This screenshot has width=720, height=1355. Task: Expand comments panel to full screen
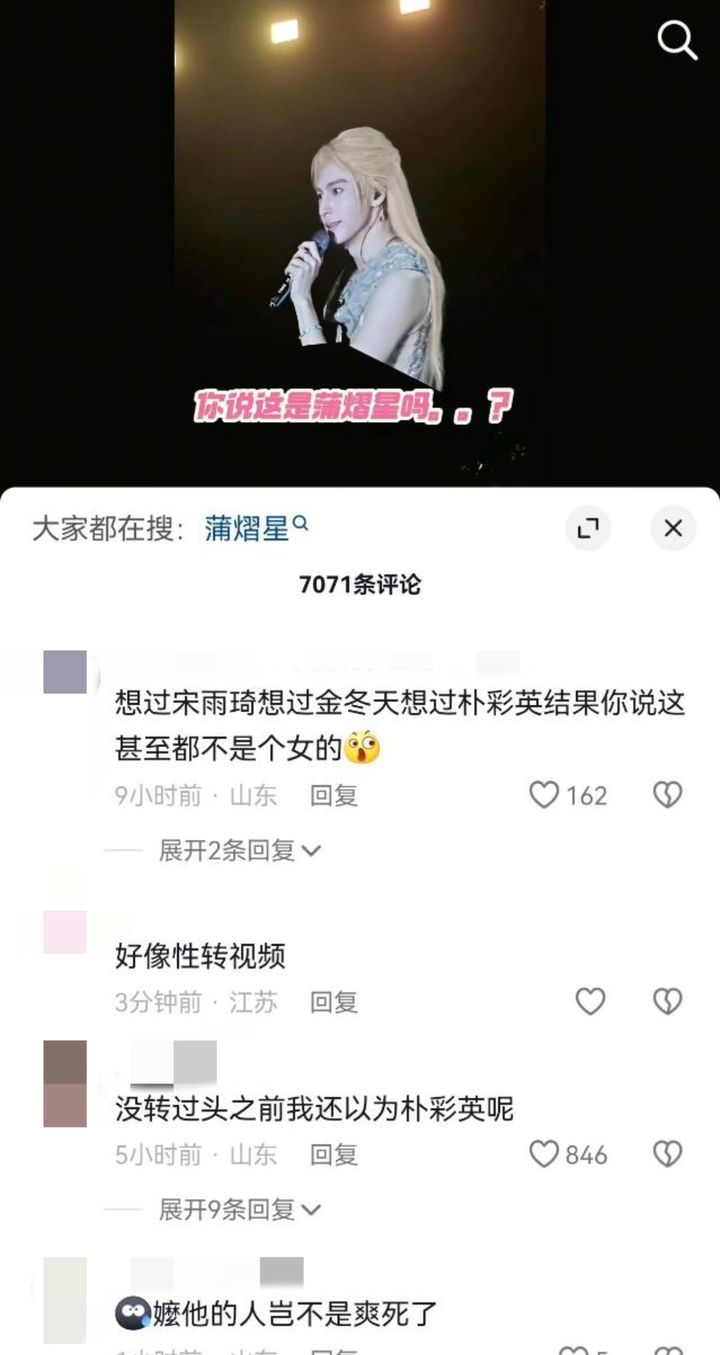(588, 528)
